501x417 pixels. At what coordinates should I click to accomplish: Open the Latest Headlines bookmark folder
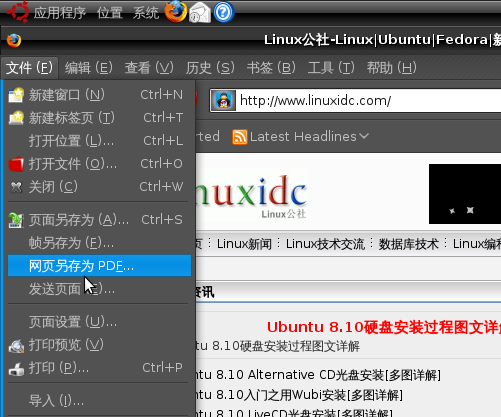click(x=301, y=137)
